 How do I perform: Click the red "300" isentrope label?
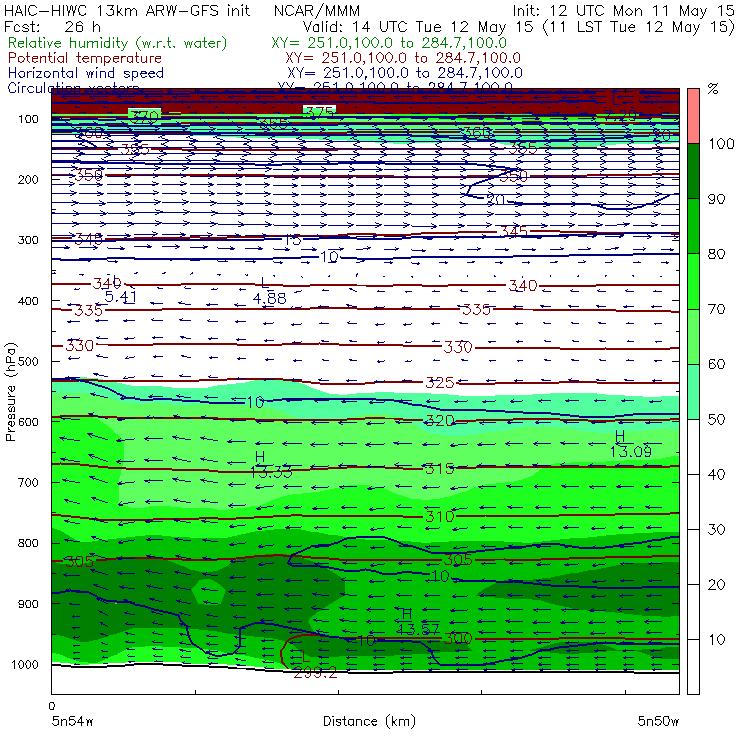[458, 639]
